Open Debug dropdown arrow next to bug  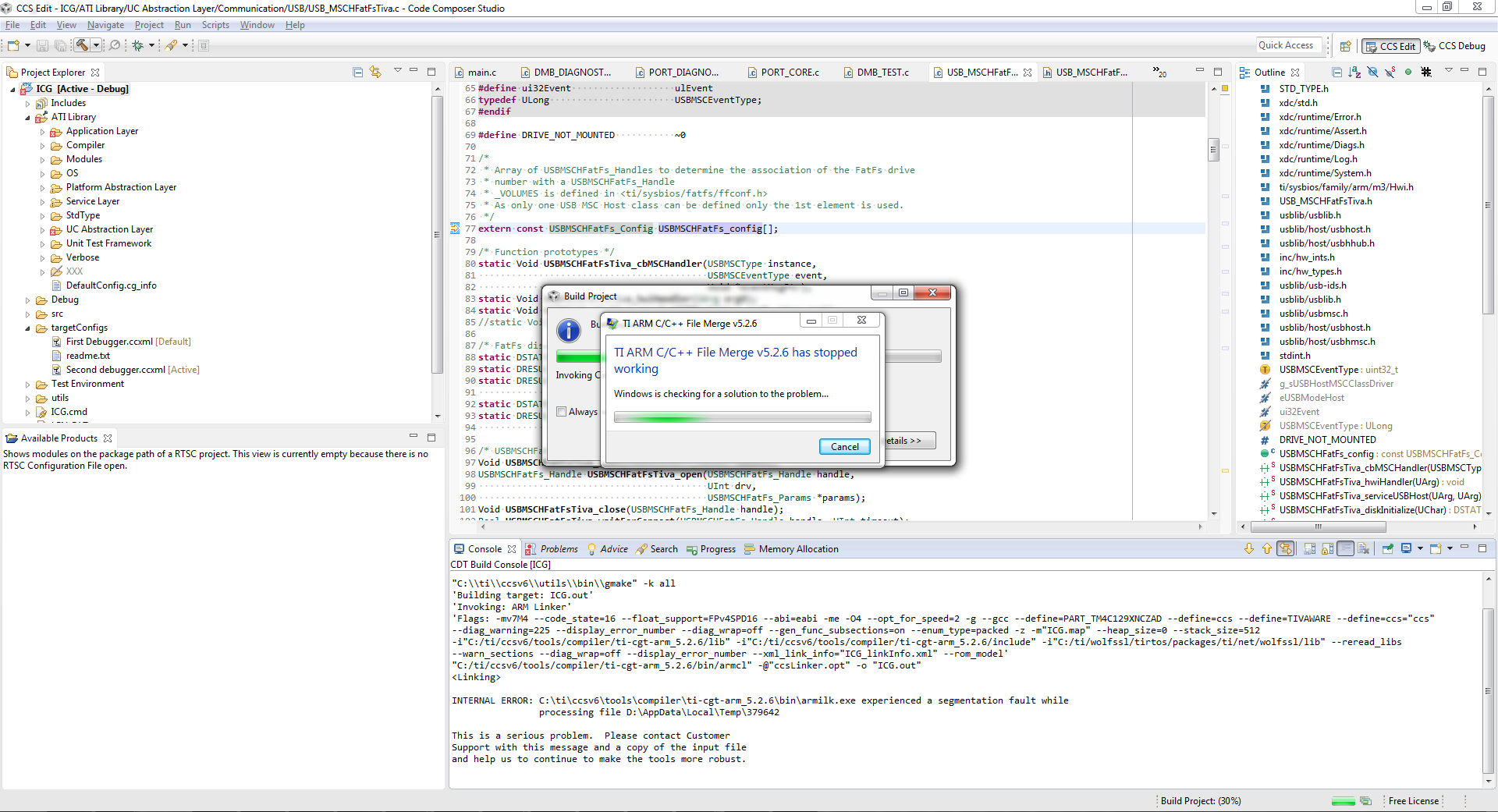coord(151,45)
